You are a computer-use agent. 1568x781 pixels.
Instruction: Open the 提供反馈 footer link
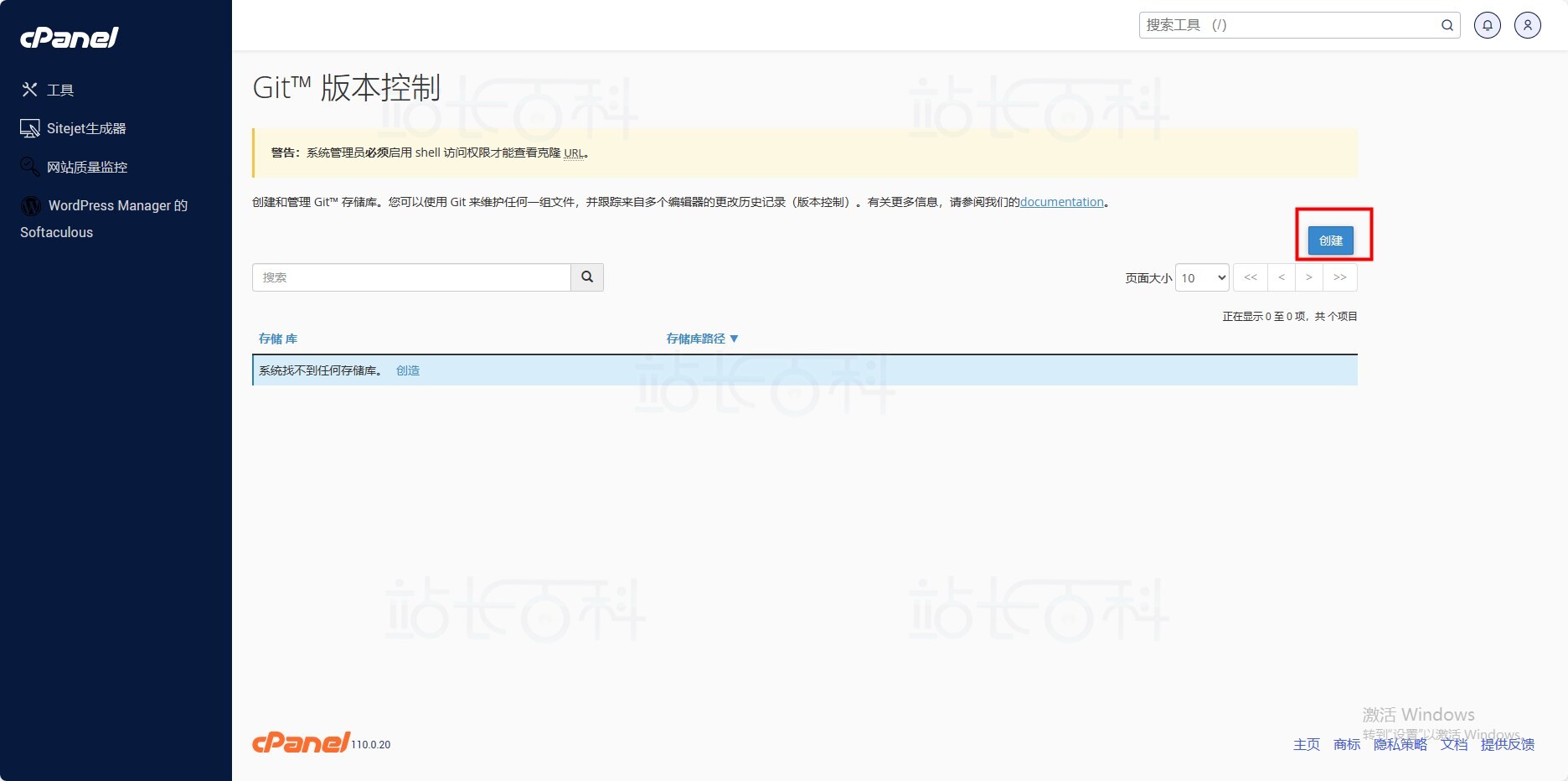[1508, 744]
